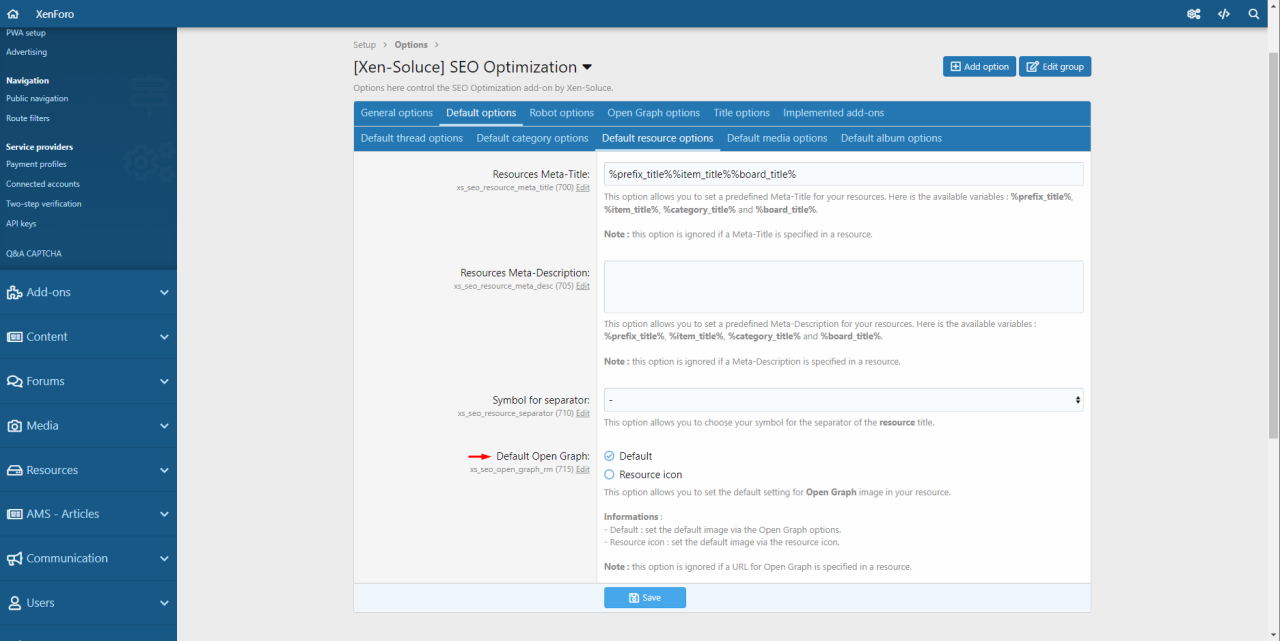Choose the Resource icon Open Graph option
This screenshot has height=641, width=1280.
tap(609, 475)
